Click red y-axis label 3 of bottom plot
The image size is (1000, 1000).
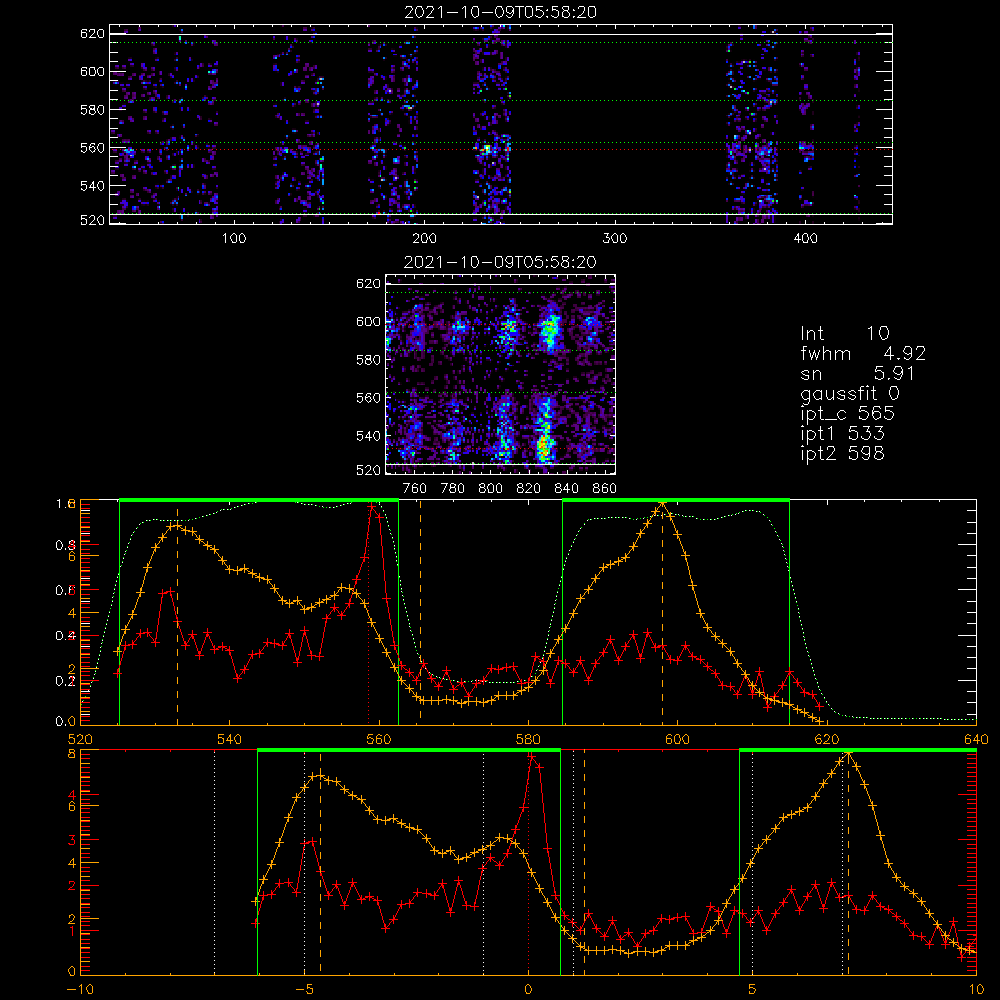tap(72, 840)
